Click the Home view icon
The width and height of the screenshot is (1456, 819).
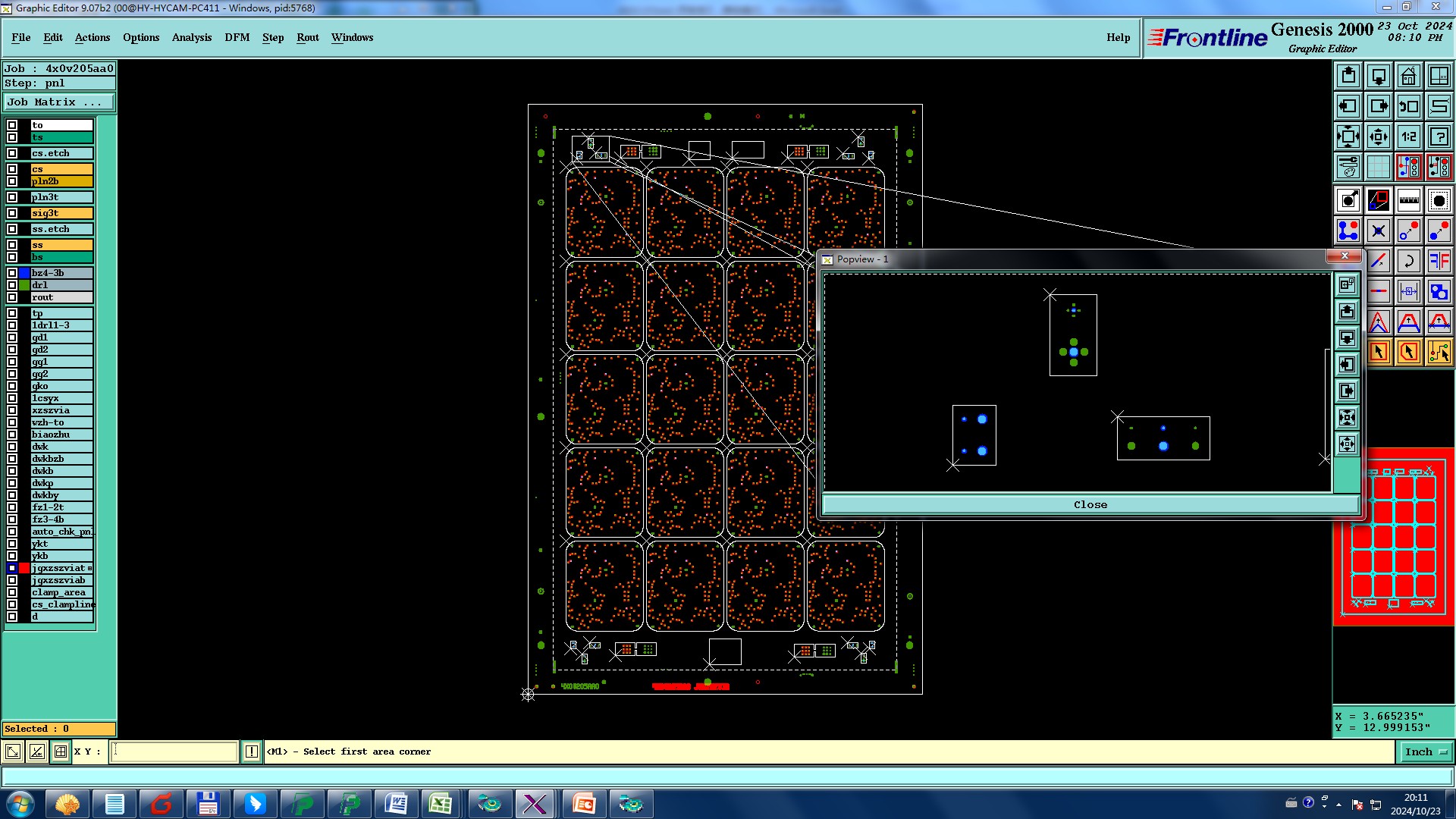(1408, 76)
